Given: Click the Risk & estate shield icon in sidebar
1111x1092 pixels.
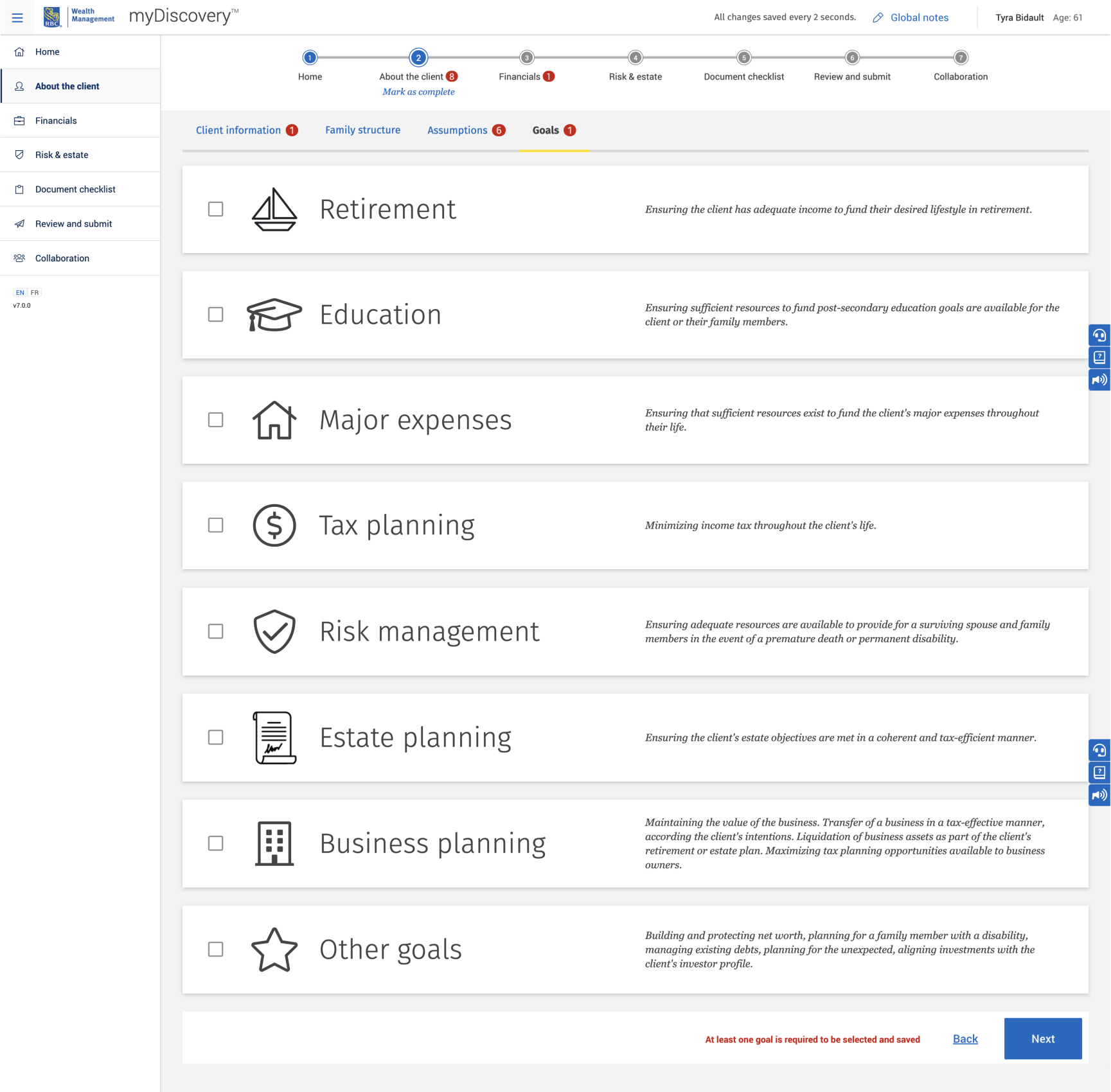Looking at the screenshot, I should pos(19,155).
